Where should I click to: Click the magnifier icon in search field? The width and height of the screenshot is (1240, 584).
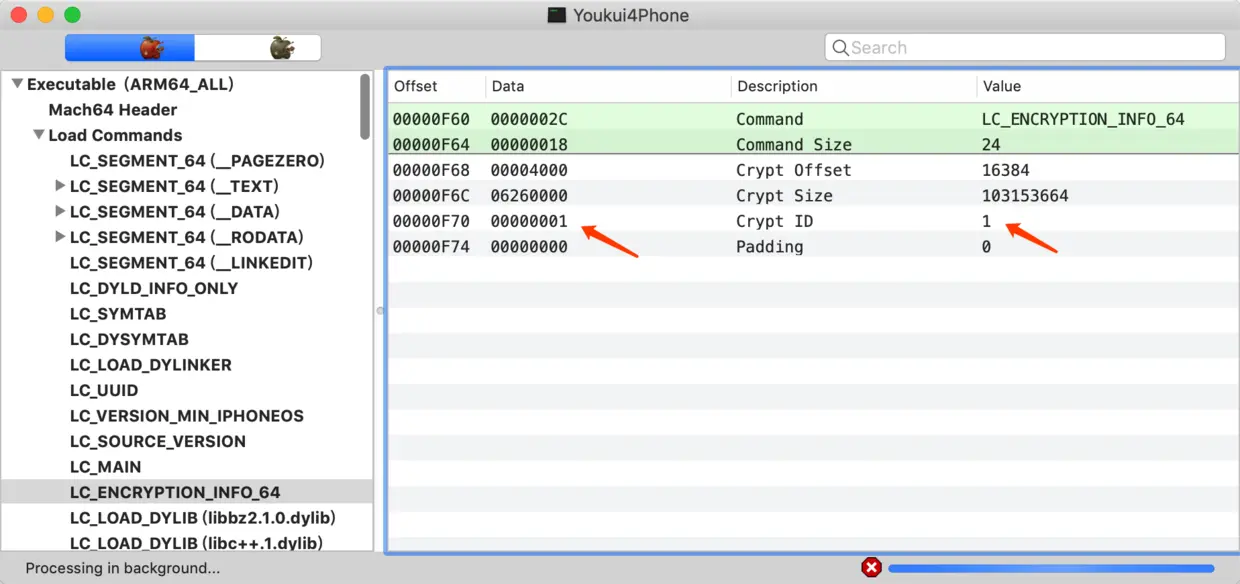[x=840, y=47]
